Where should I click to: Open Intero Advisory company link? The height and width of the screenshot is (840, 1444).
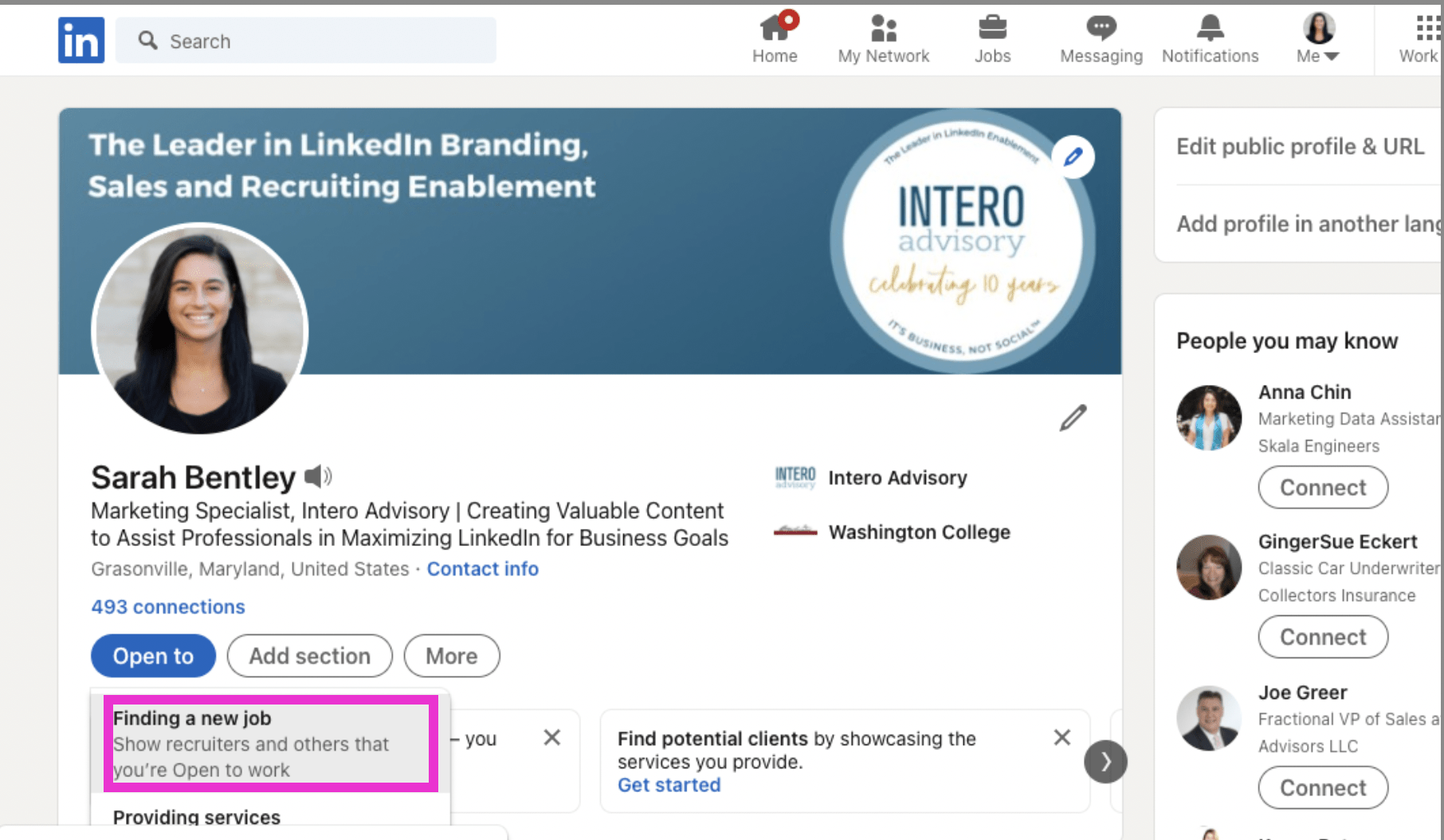point(897,477)
